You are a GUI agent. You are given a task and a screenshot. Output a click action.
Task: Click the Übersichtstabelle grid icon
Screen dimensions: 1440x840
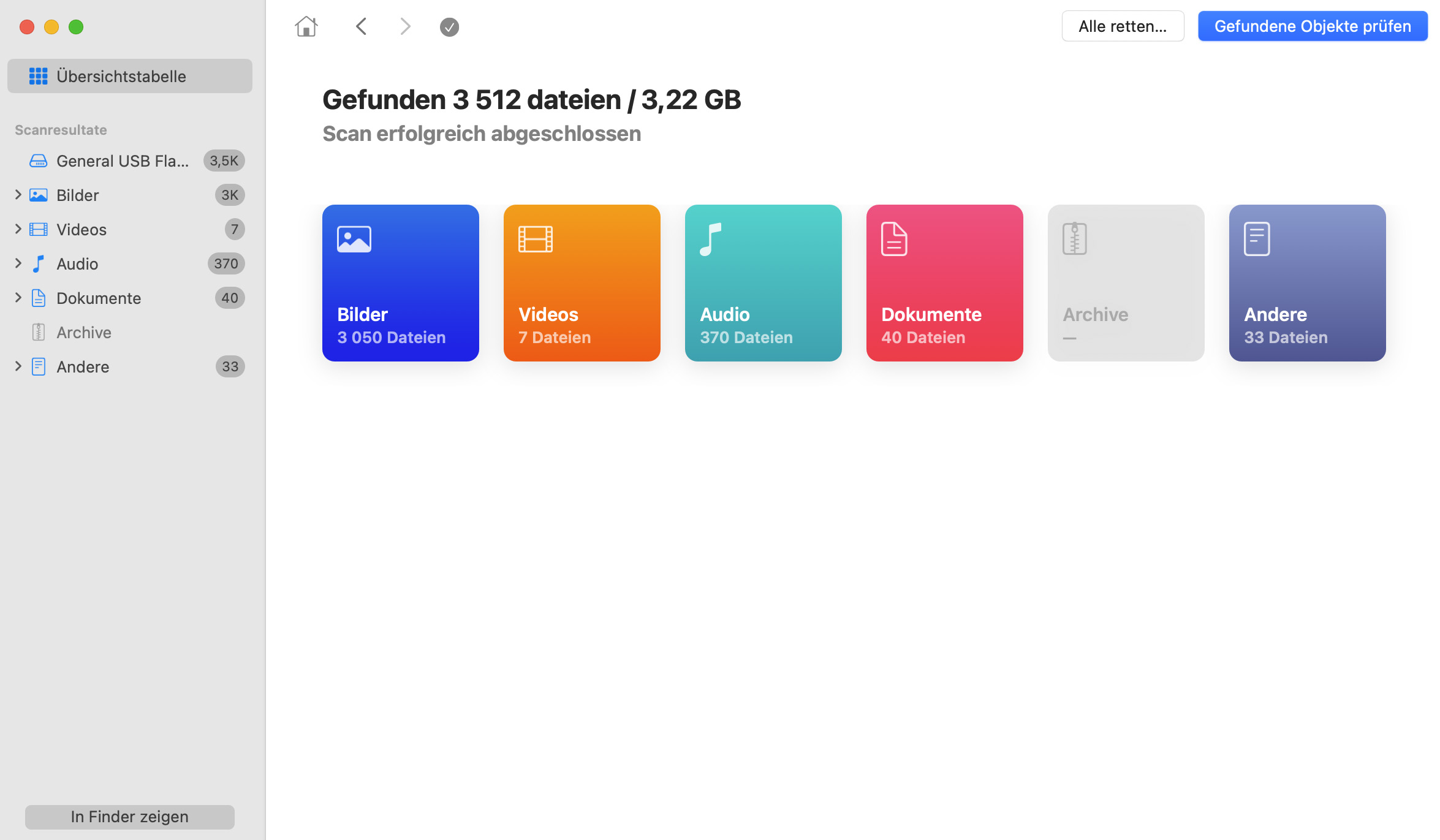coord(38,76)
